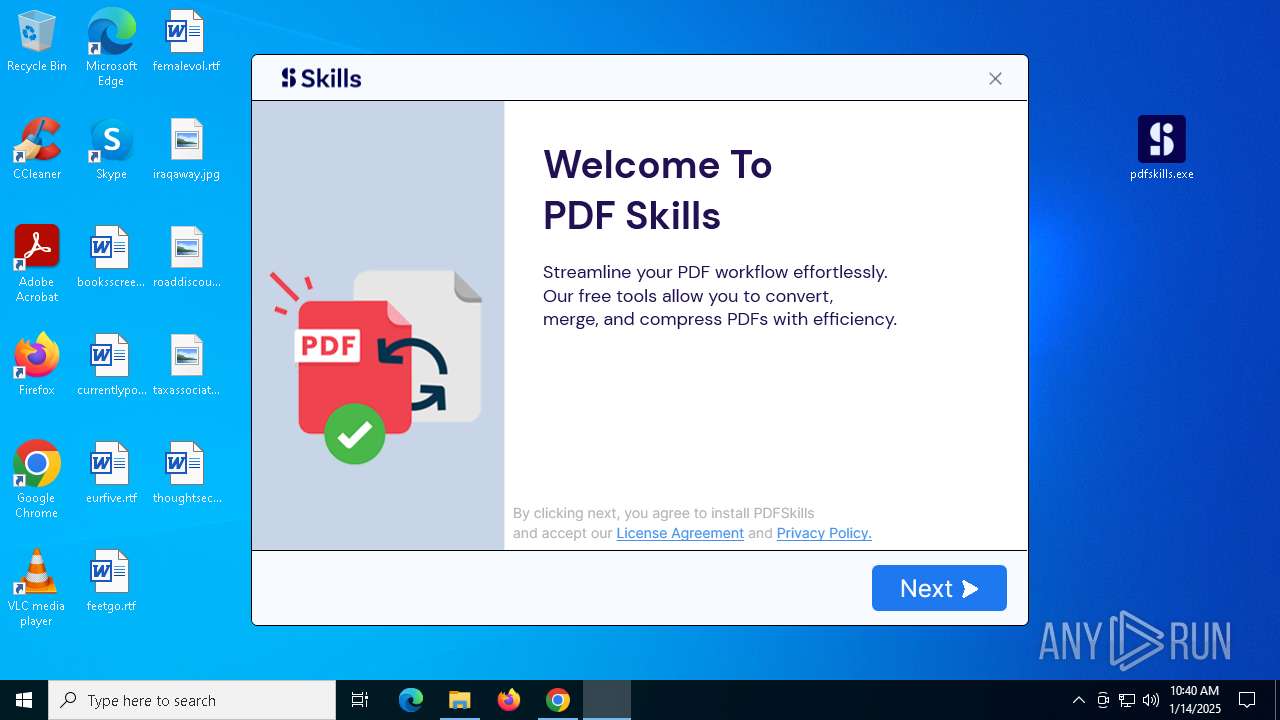1280x720 pixels.
Task: Launch Firefox from the taskbar
Action: point(509,700)
